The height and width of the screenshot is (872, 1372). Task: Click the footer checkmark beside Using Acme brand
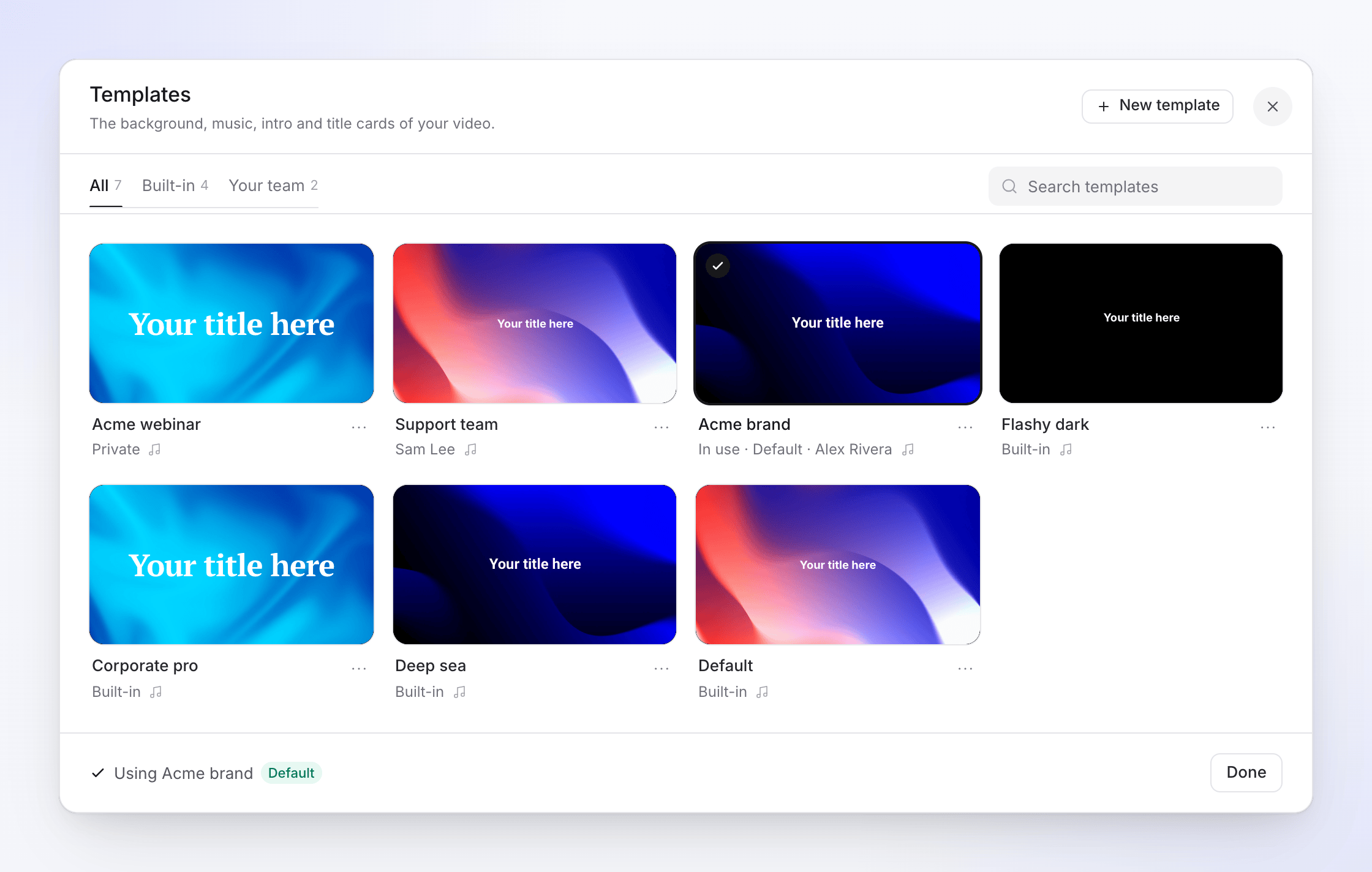tap(98, 773)
